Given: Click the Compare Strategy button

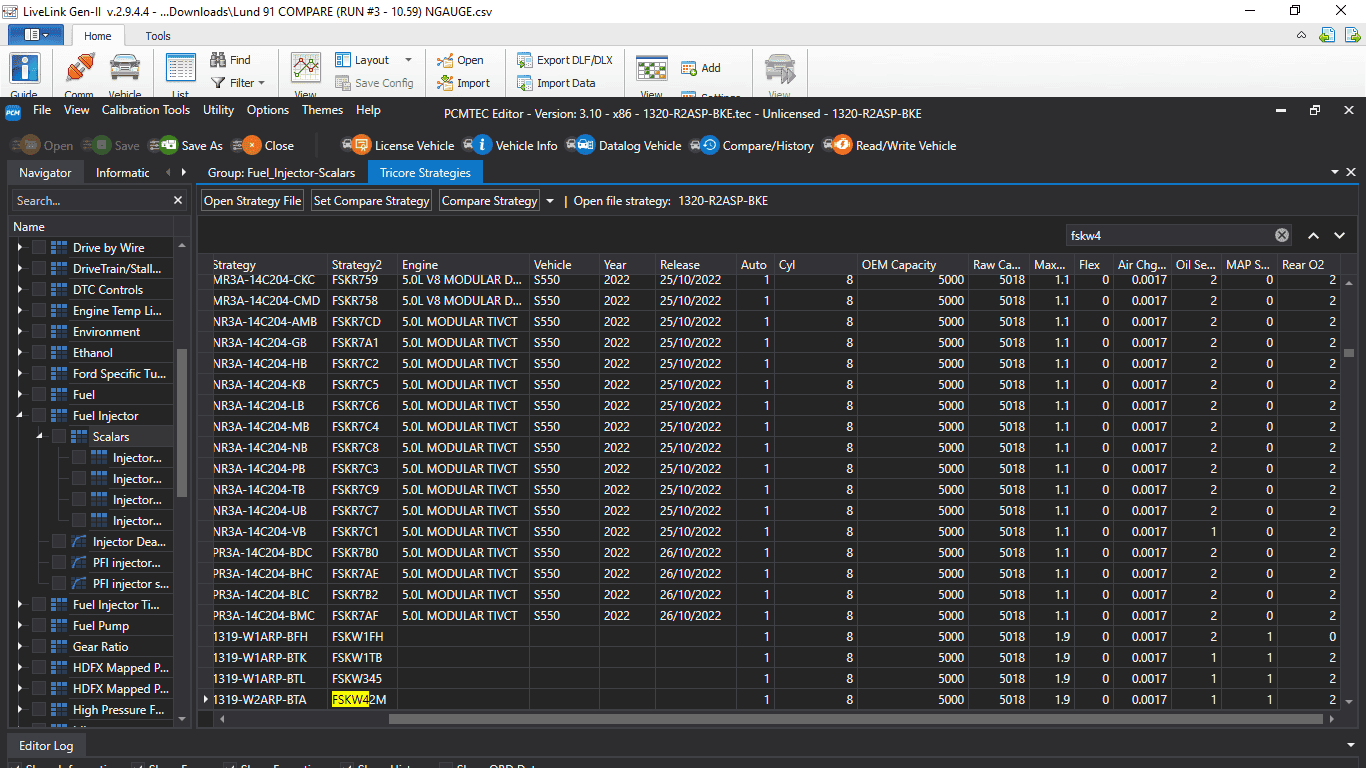Looking at the screenshot, I should (x=489, y=201).
